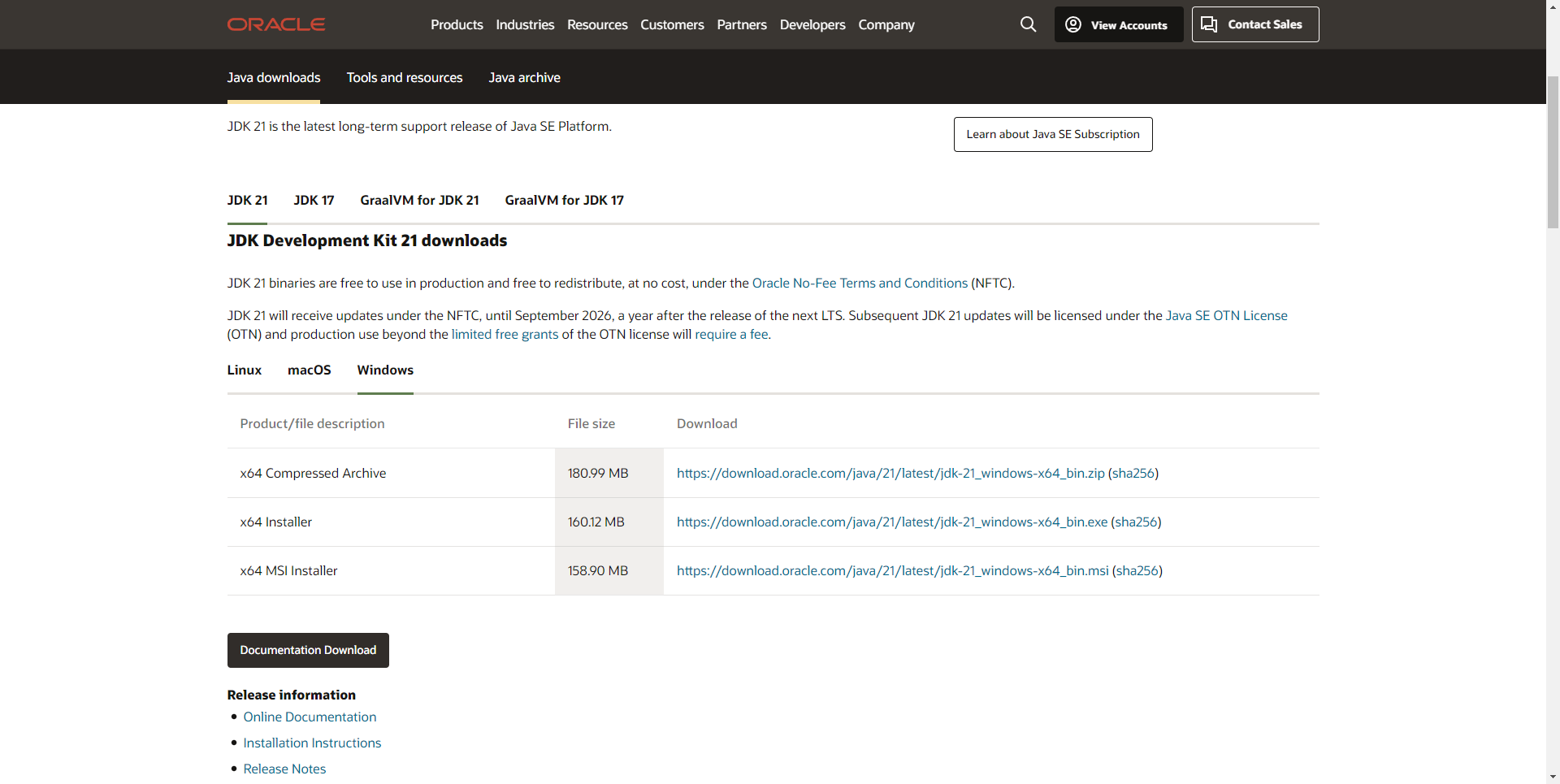
Task: Click the Oracle logo
Action: 276,24
